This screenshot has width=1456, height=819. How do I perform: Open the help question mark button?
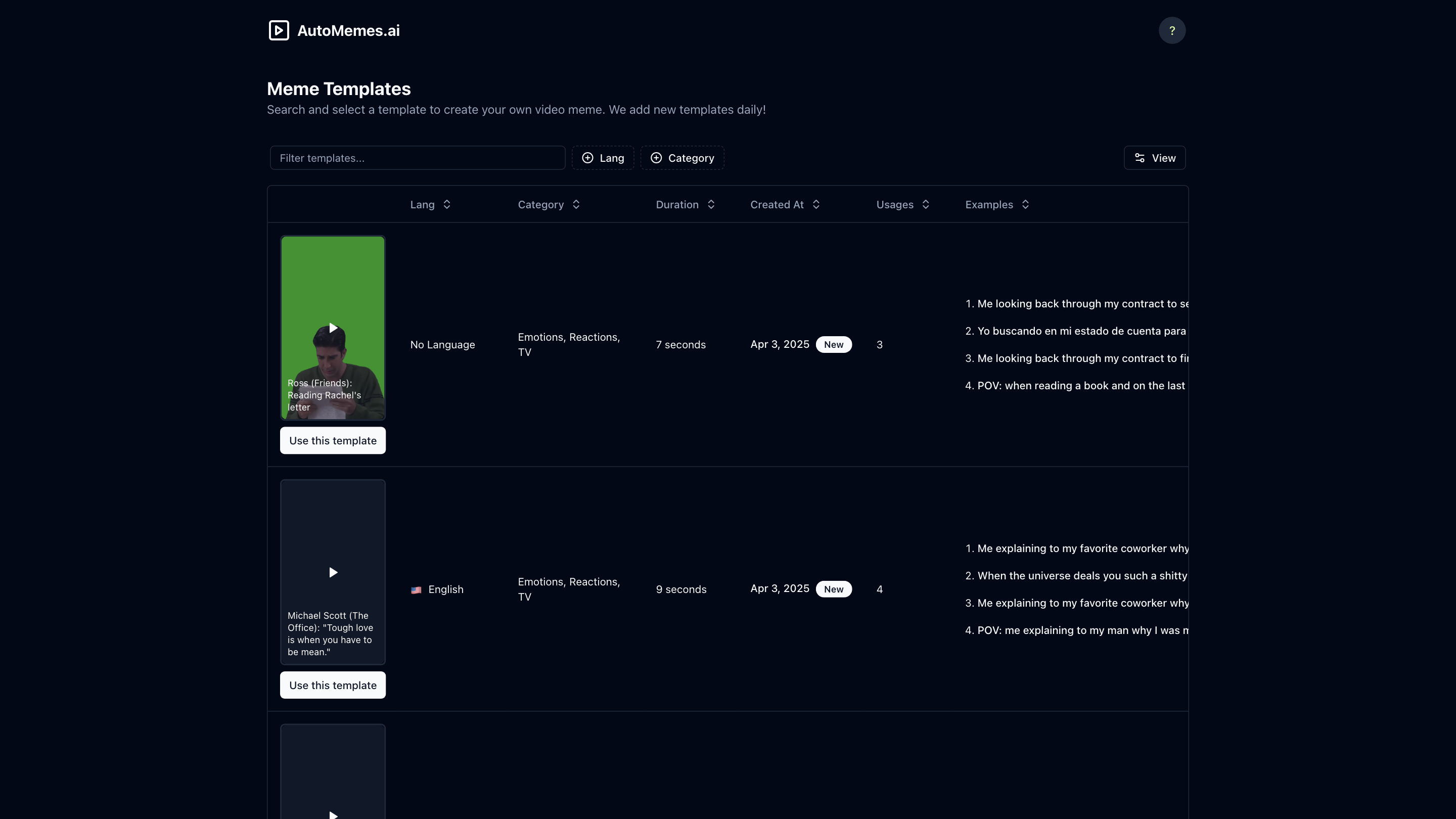(x=1172, y=30)
